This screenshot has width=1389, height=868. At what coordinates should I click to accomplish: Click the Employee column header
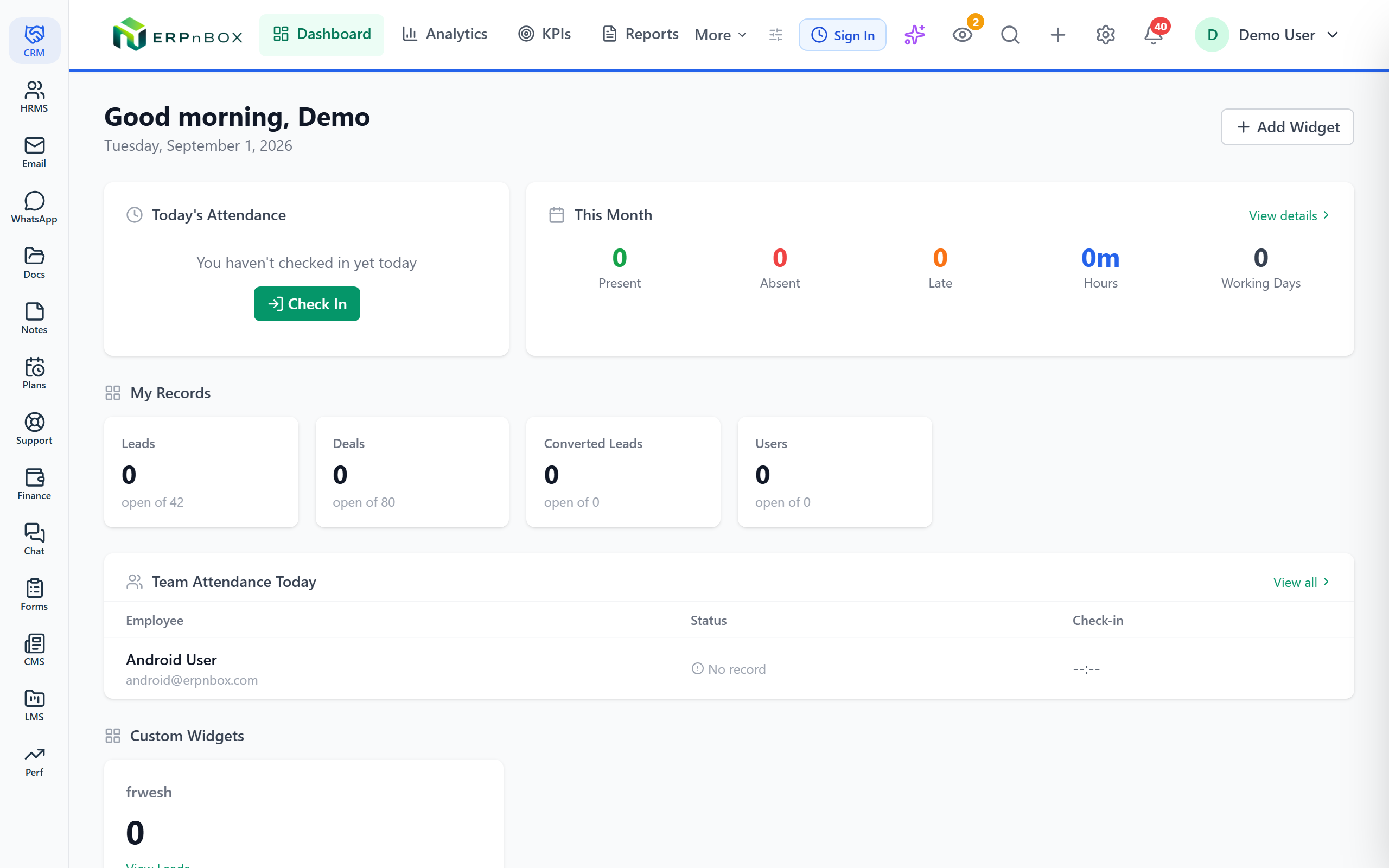click(155, 621)
